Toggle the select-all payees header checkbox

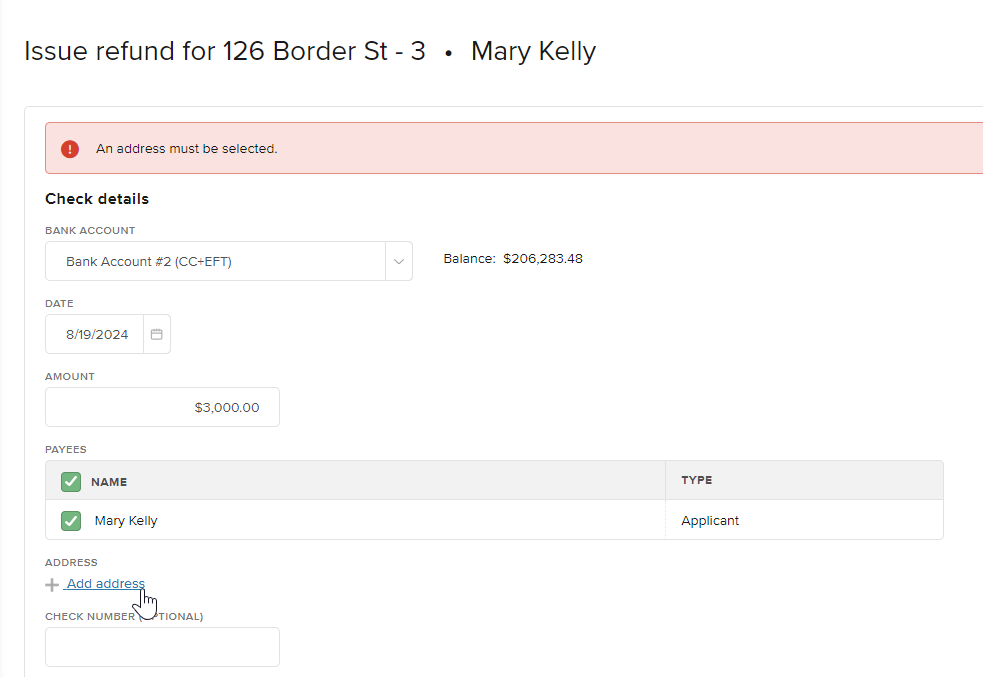pos(71,482)
